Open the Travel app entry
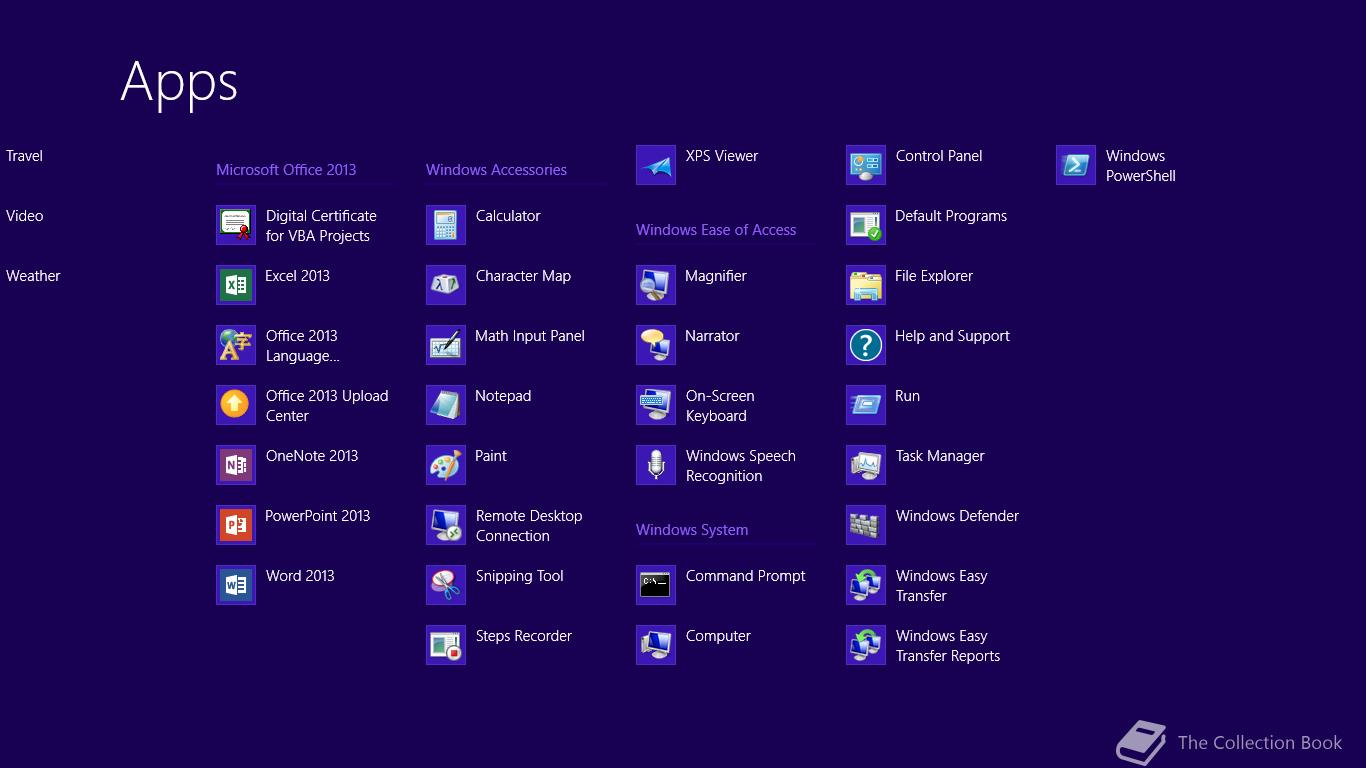The height and width of the screenshot is (768, 1366). (x=24, y=156)
